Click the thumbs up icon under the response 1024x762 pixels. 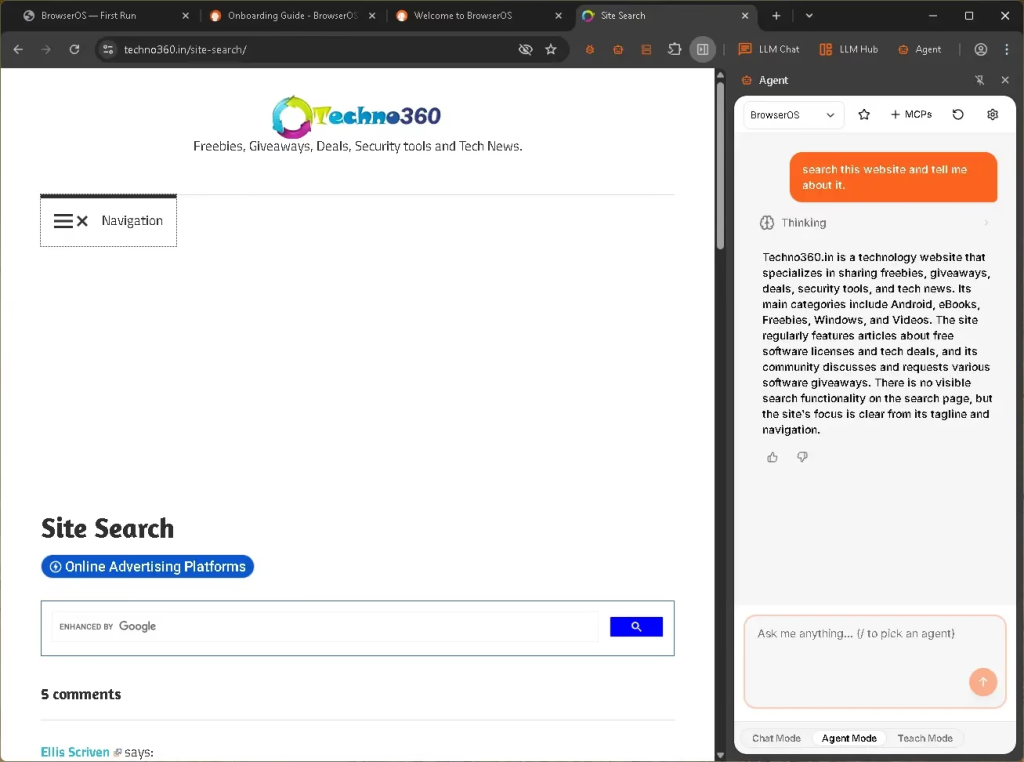point(772,457)
